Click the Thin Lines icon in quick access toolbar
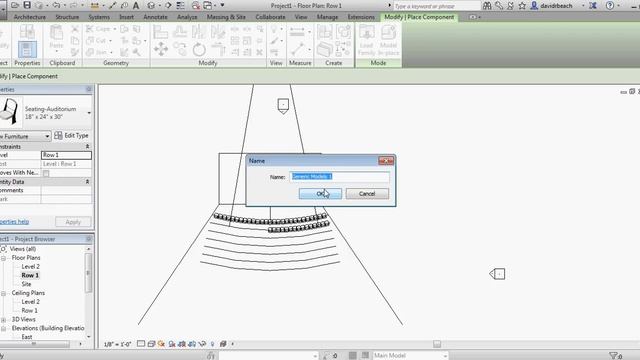 pyautogui.click(x=180, y=5)
